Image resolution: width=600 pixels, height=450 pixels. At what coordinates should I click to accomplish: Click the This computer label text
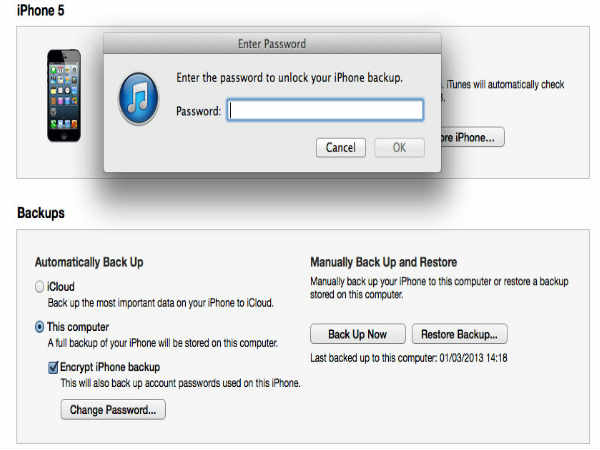coord(78,327)
